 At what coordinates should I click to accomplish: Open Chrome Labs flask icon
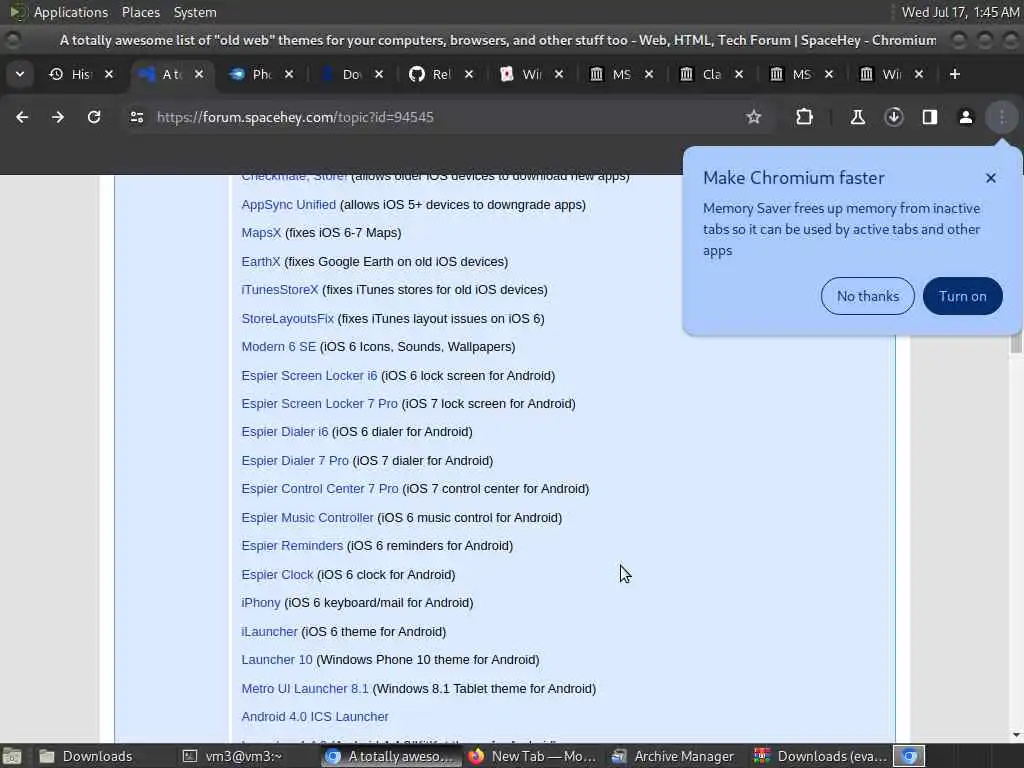click(x=857, y=117)
